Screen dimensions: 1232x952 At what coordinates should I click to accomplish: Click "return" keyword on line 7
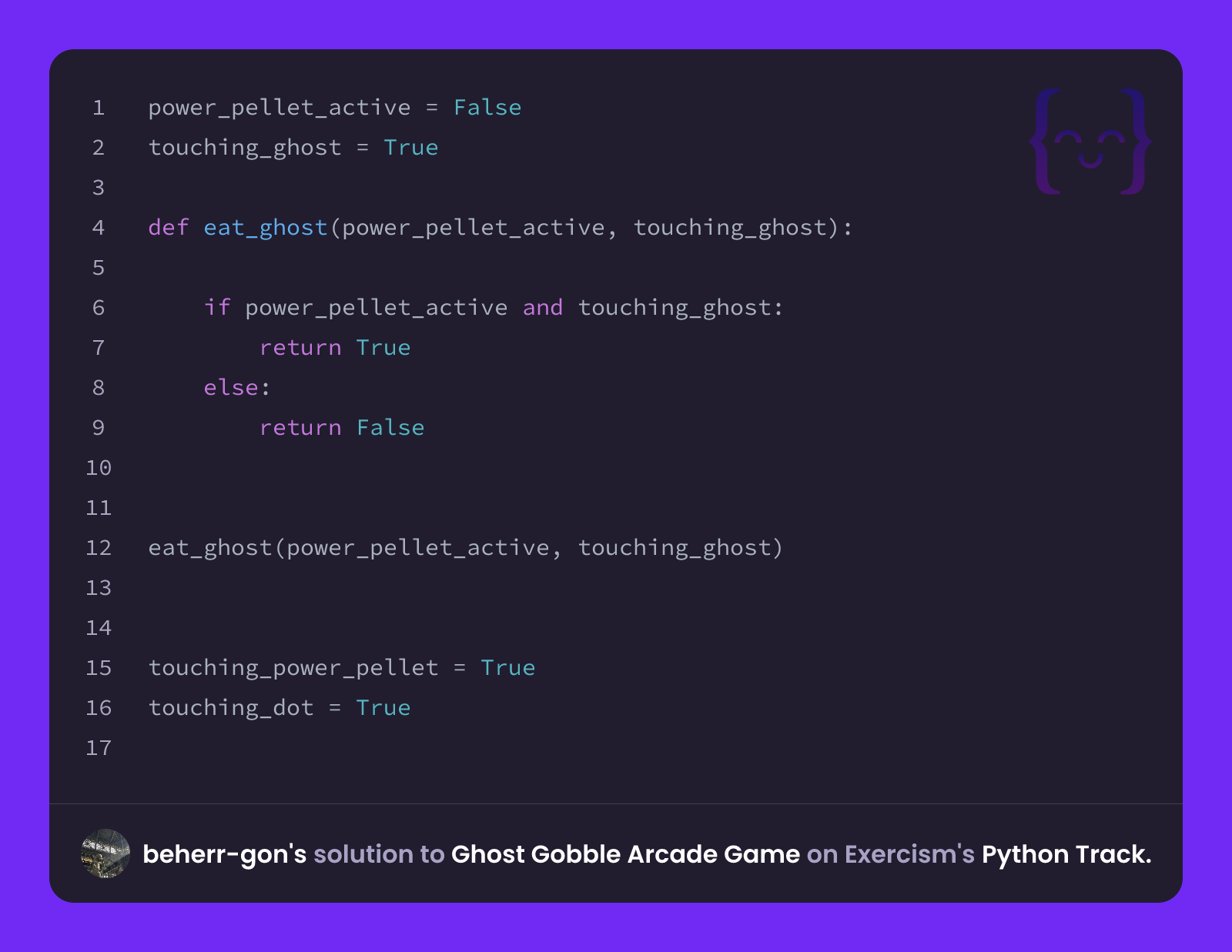click(x=300, y=348)
